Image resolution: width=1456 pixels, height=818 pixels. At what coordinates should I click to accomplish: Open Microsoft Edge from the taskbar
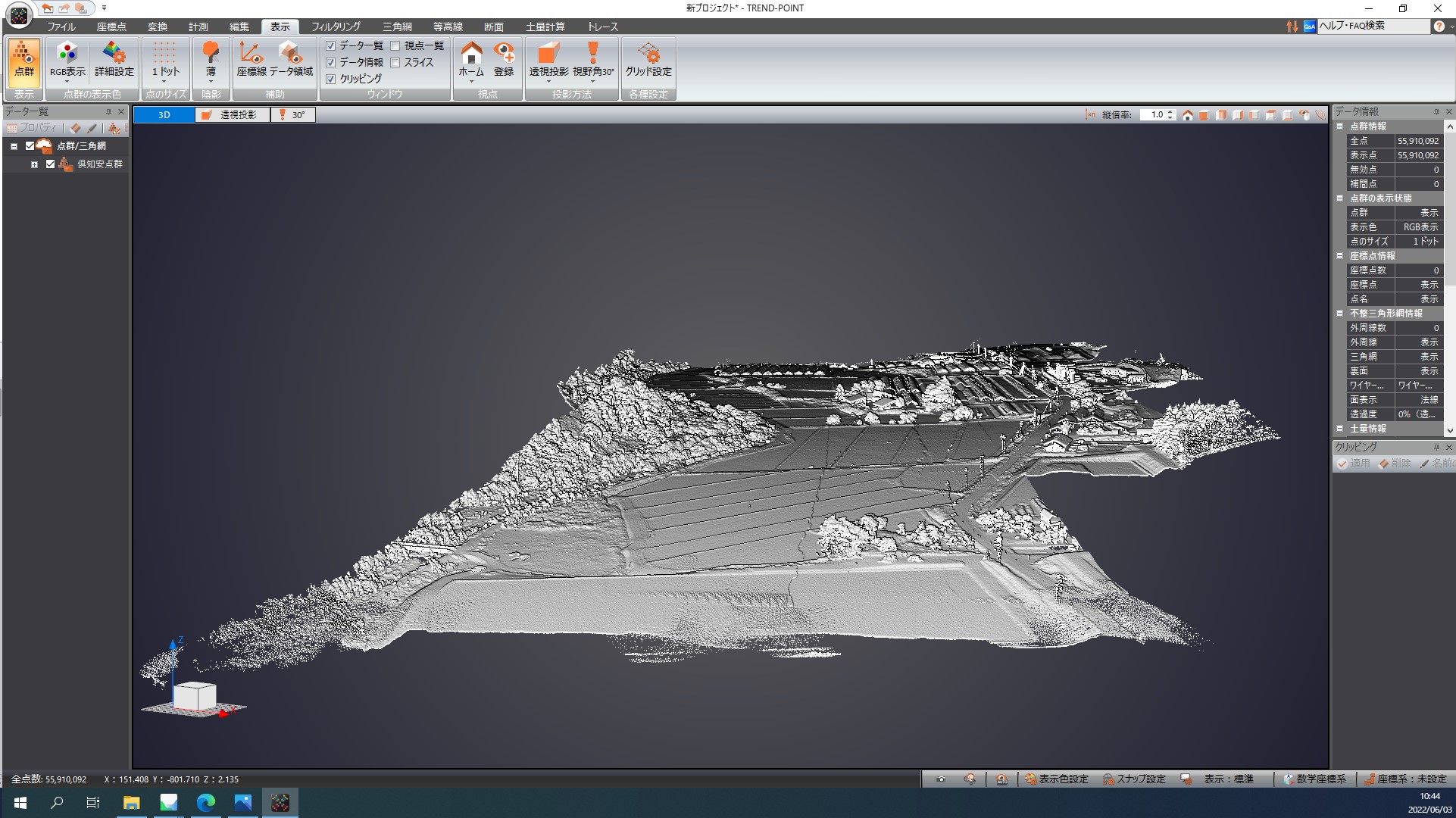[x=206, y=803]
